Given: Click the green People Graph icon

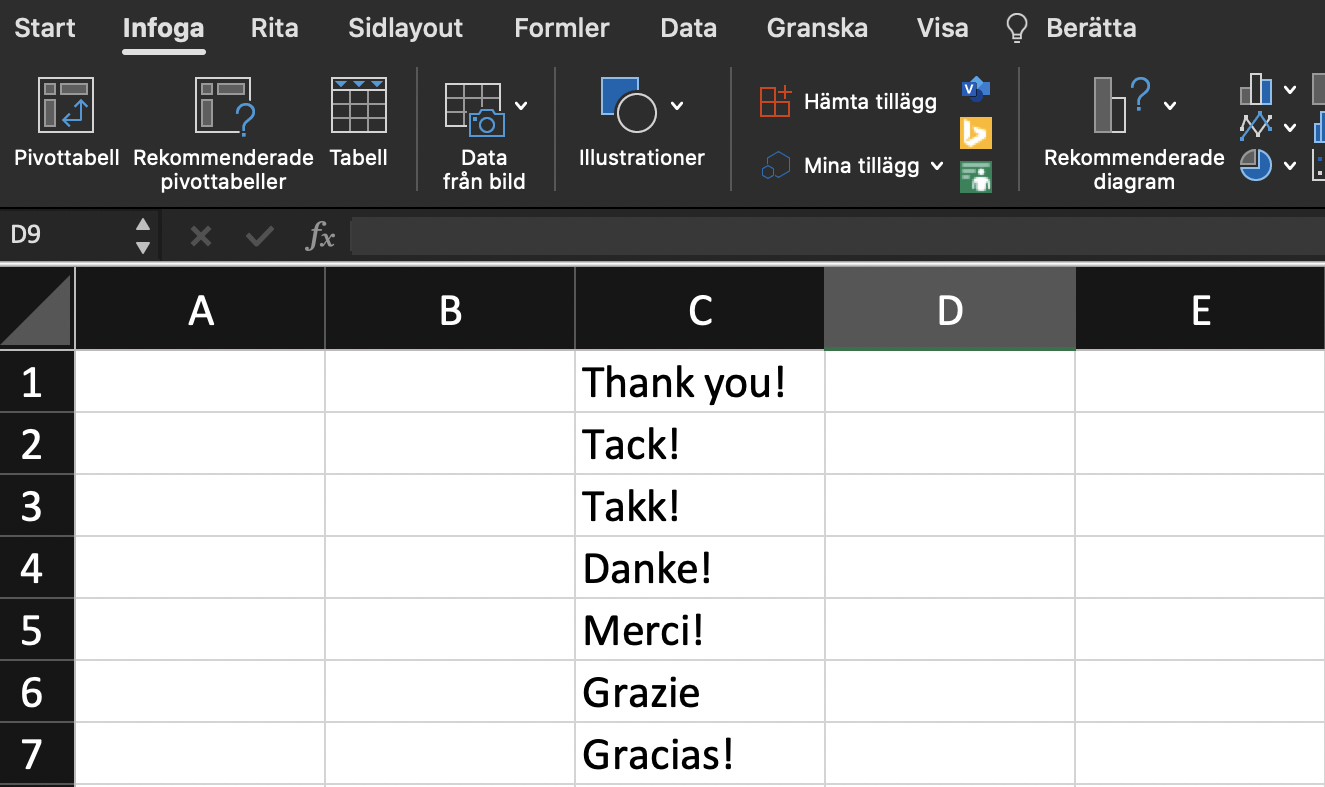Looking at the screenshot, I should point(975,177).
